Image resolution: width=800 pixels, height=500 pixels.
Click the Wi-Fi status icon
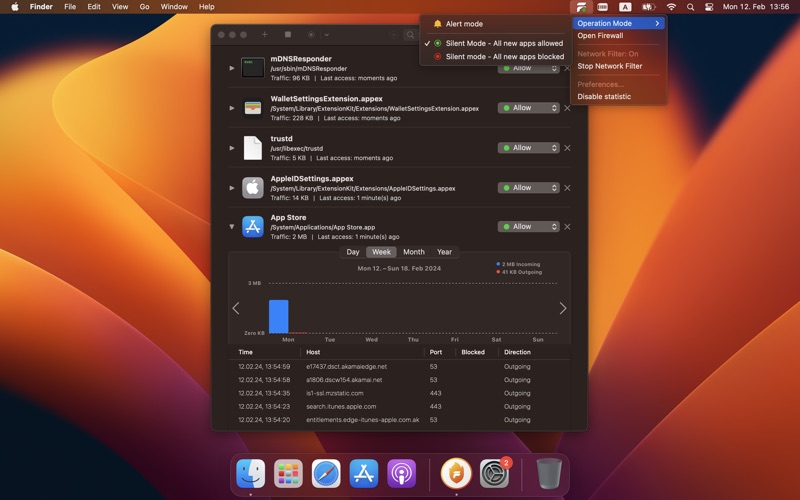tap(671, 7)
